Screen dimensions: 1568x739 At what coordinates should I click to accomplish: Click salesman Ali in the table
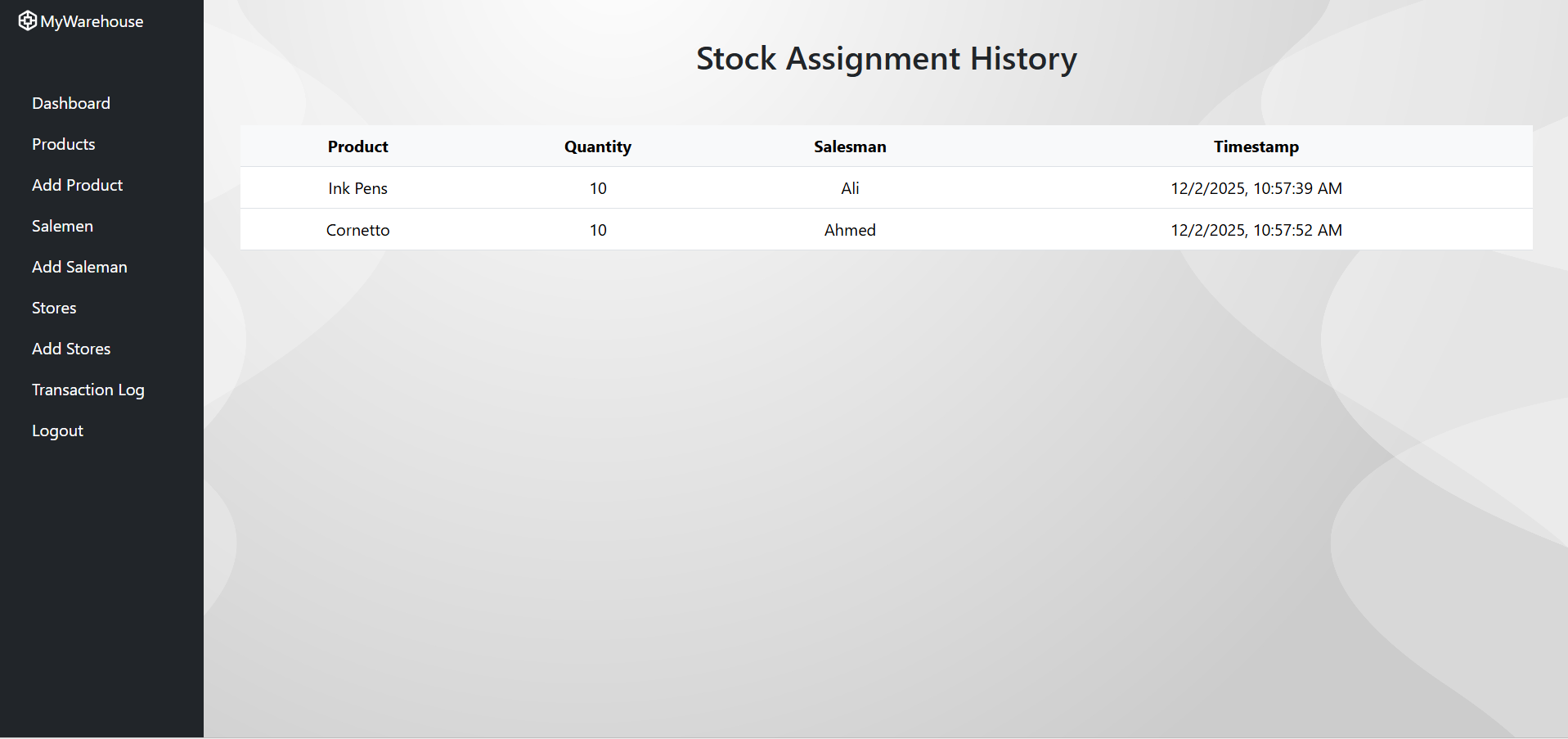[850, 188]
